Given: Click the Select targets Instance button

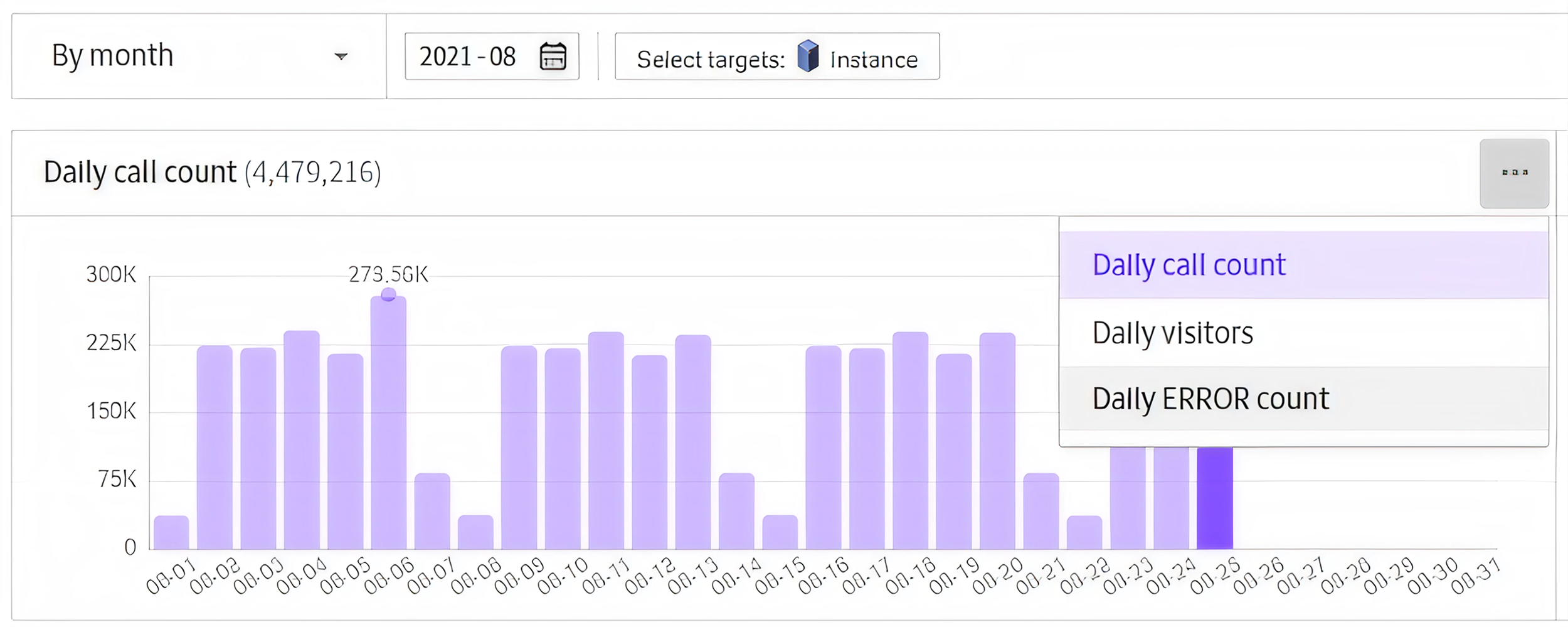Looking at the screenshot, I should click(x=777, y=56).
